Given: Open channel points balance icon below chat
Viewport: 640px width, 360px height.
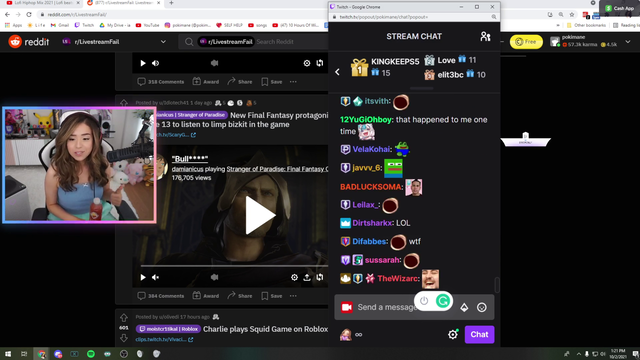Looking at the screenshot, I should 351,335.
